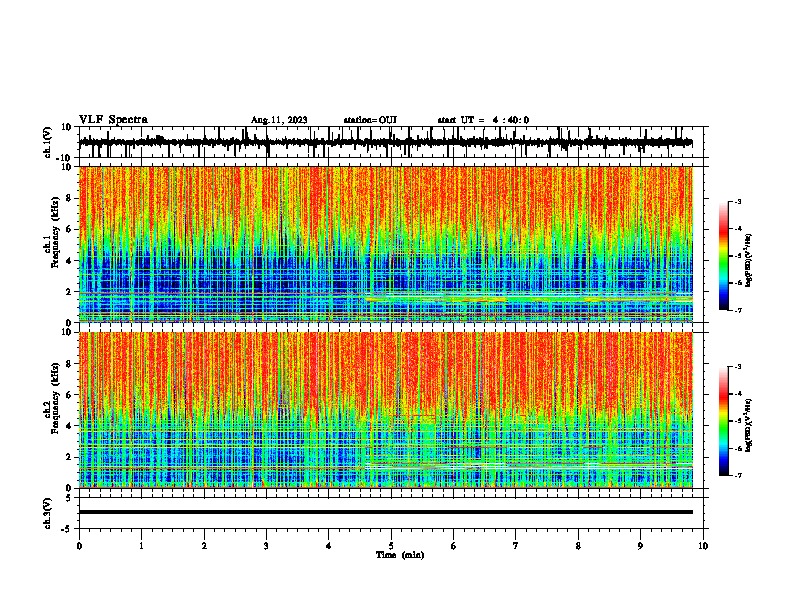Click the "0" tick on Time axis
Image resolution: width=792 pixels, height=612 pixels.
click(x=79, y=546)
